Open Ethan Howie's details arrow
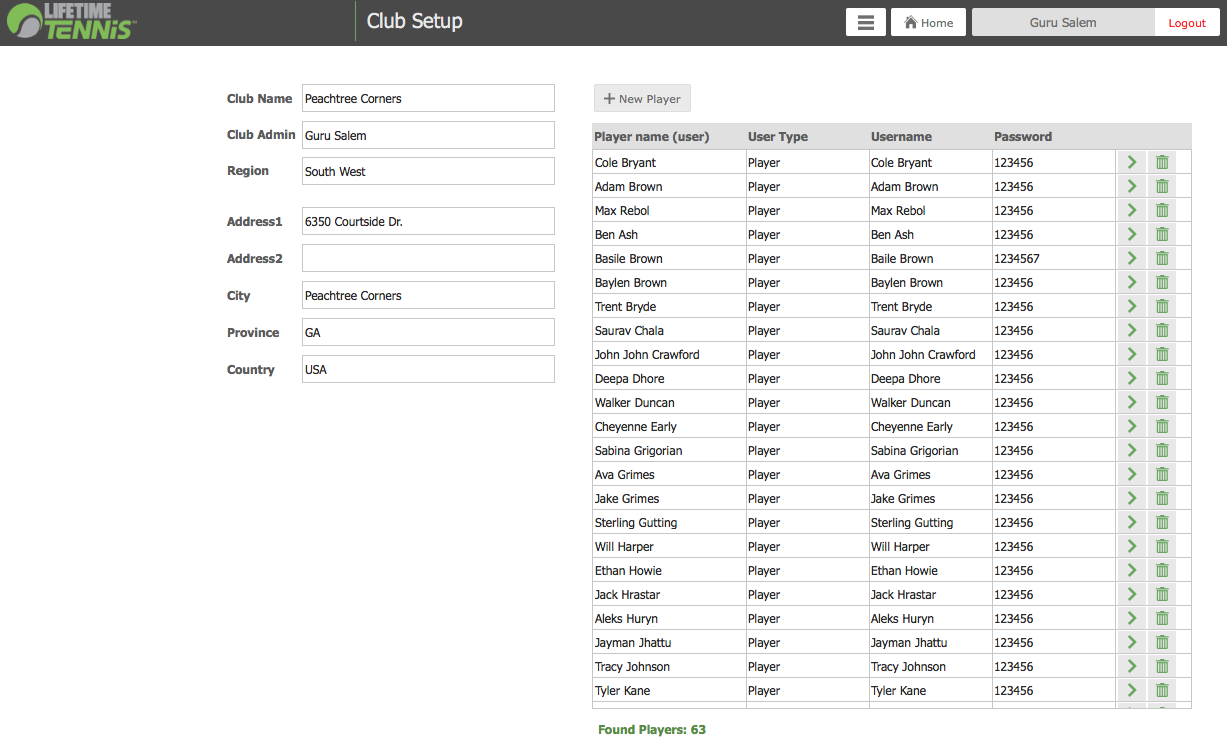This screenshot has height=741, width=1227. 1132,570
